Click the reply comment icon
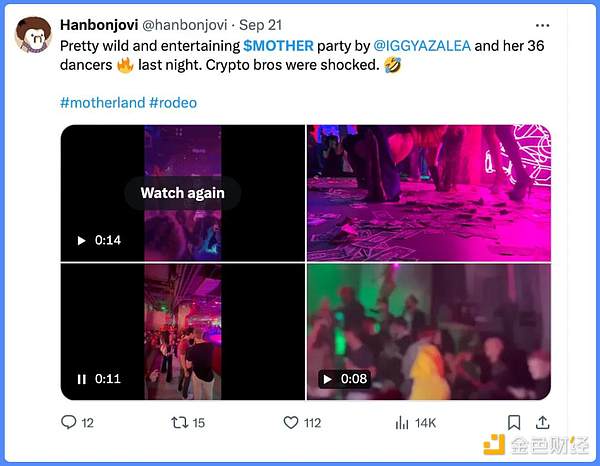The width and height of the screenshot is (600, 466). (x=69, y=423)
